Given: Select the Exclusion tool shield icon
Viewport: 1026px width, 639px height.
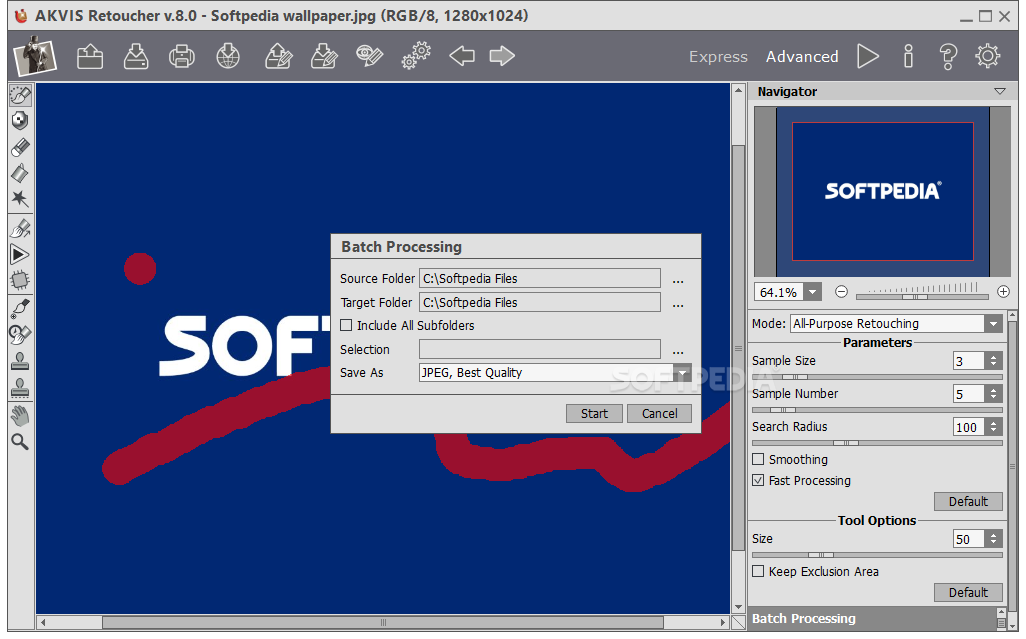Looking at the screenshot, I should point(20,121).
